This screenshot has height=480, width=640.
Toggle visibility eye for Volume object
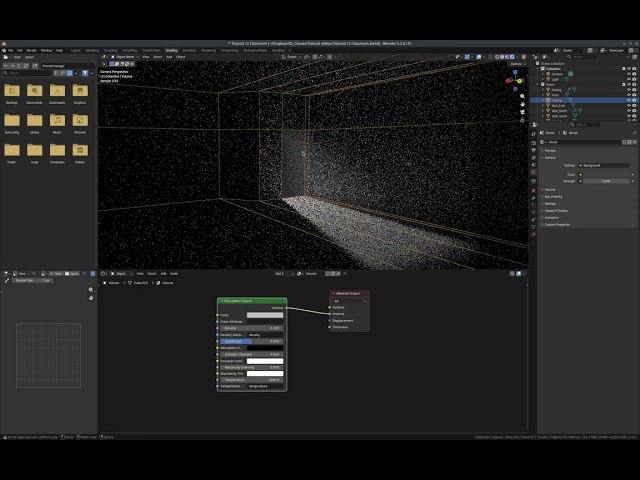coord(629,100)
